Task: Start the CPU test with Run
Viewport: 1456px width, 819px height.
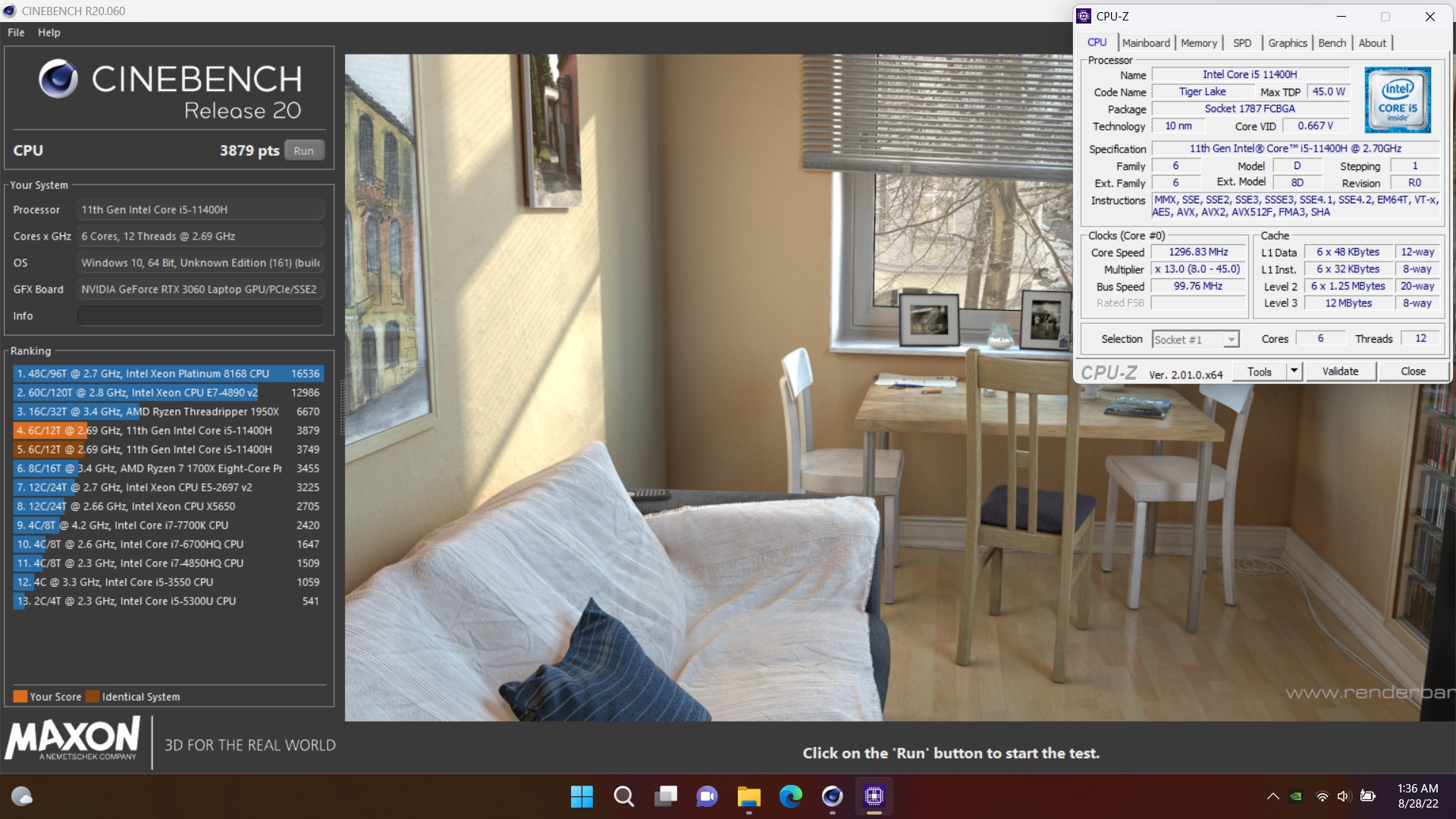Action: (x=304, y=150)
